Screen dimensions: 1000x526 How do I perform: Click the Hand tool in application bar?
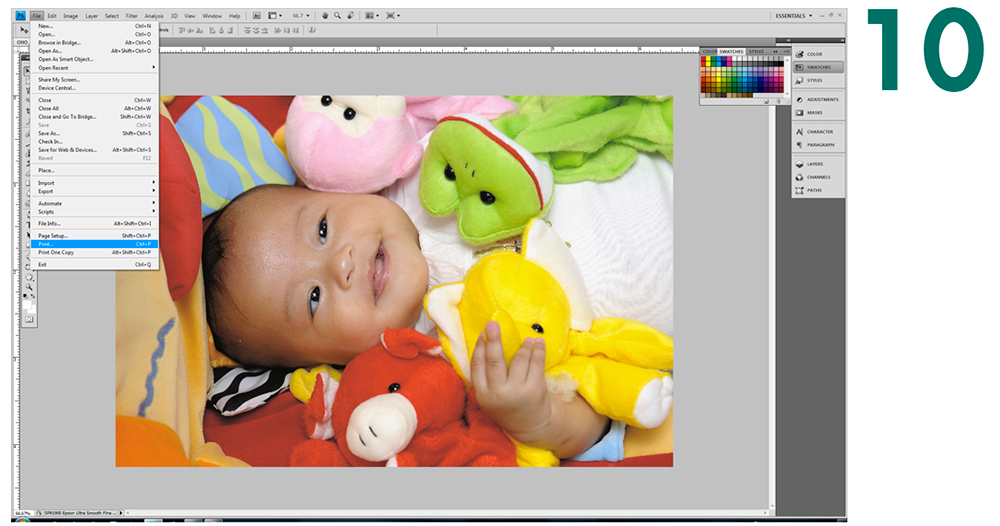pyautogui.click(x=326, y=16)
